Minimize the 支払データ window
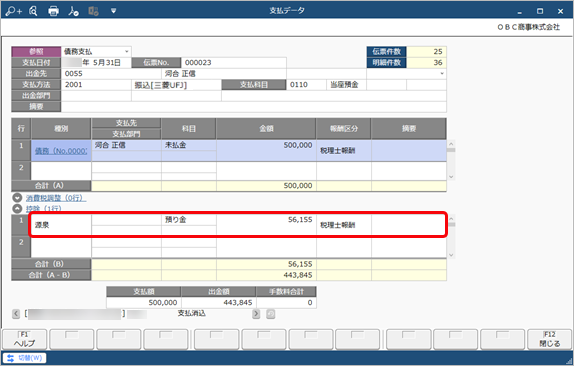This screenshot has height=366, width=574. point(519,12)
